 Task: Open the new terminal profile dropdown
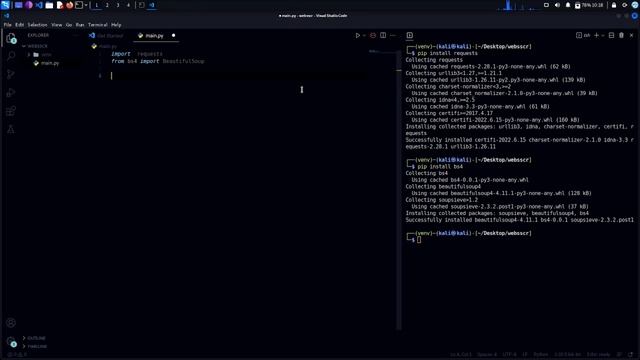coord(603,36)
